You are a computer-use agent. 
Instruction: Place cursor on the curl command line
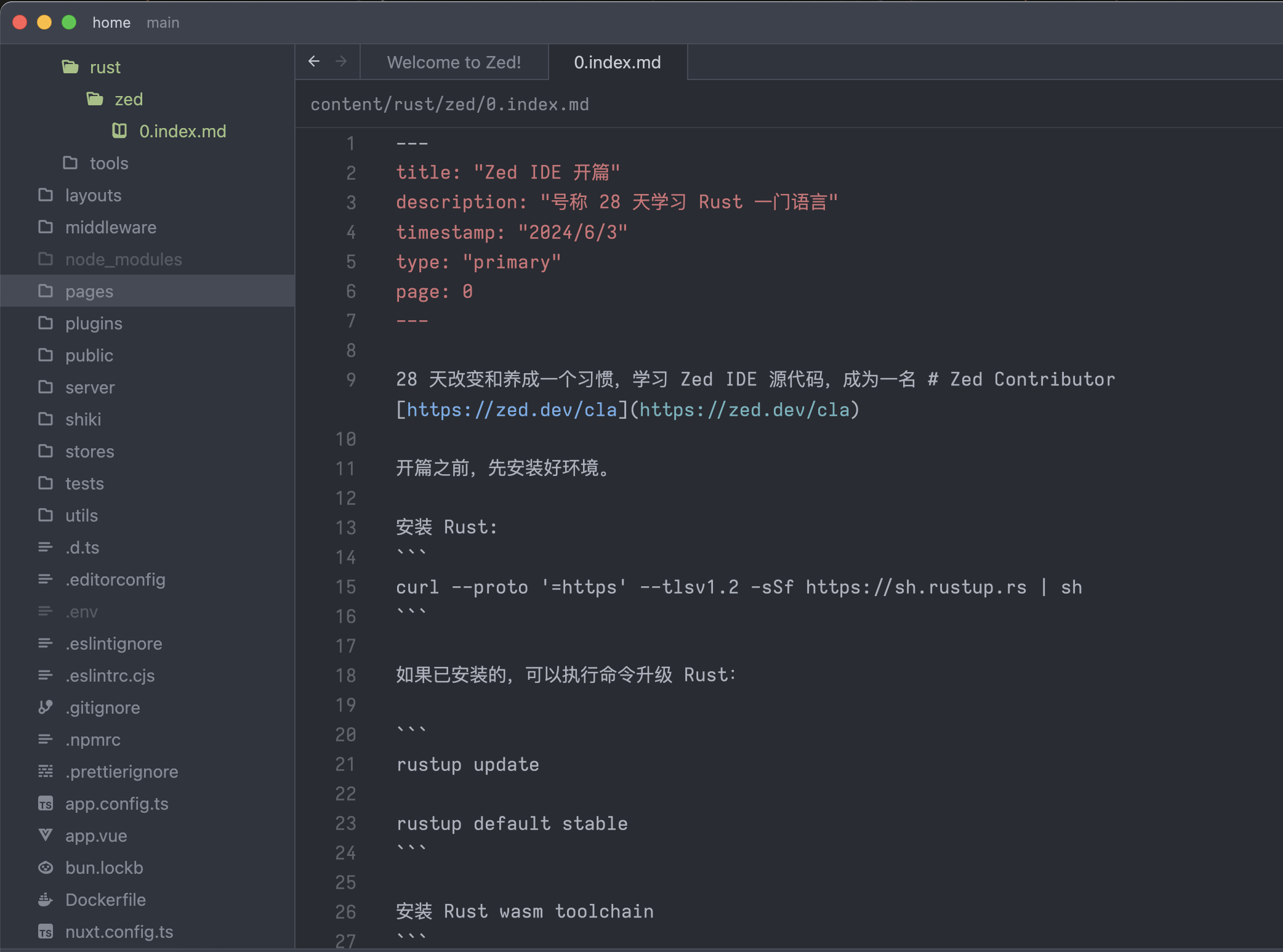click(739, 587)
